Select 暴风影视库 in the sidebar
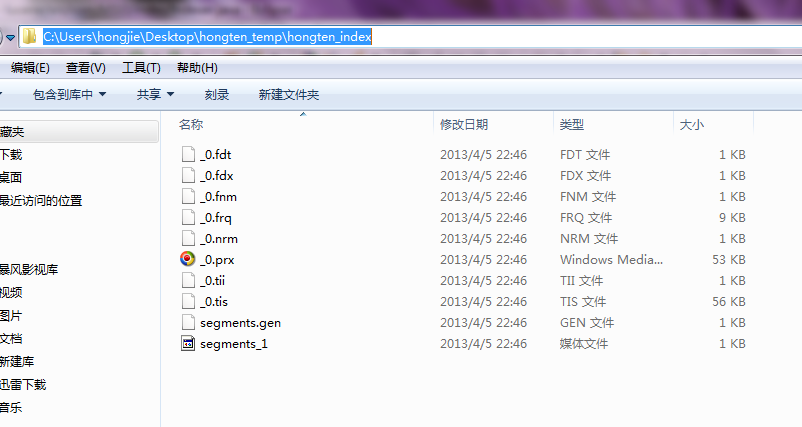Viewport: 802px width, 427px height. [x=29, y=269]
